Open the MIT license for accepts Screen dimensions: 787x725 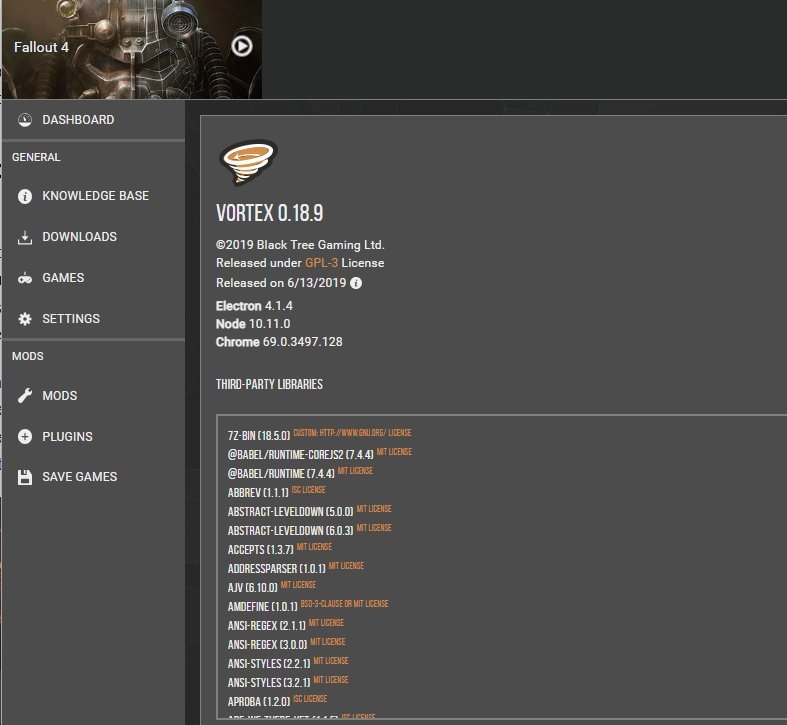point(314,547)
